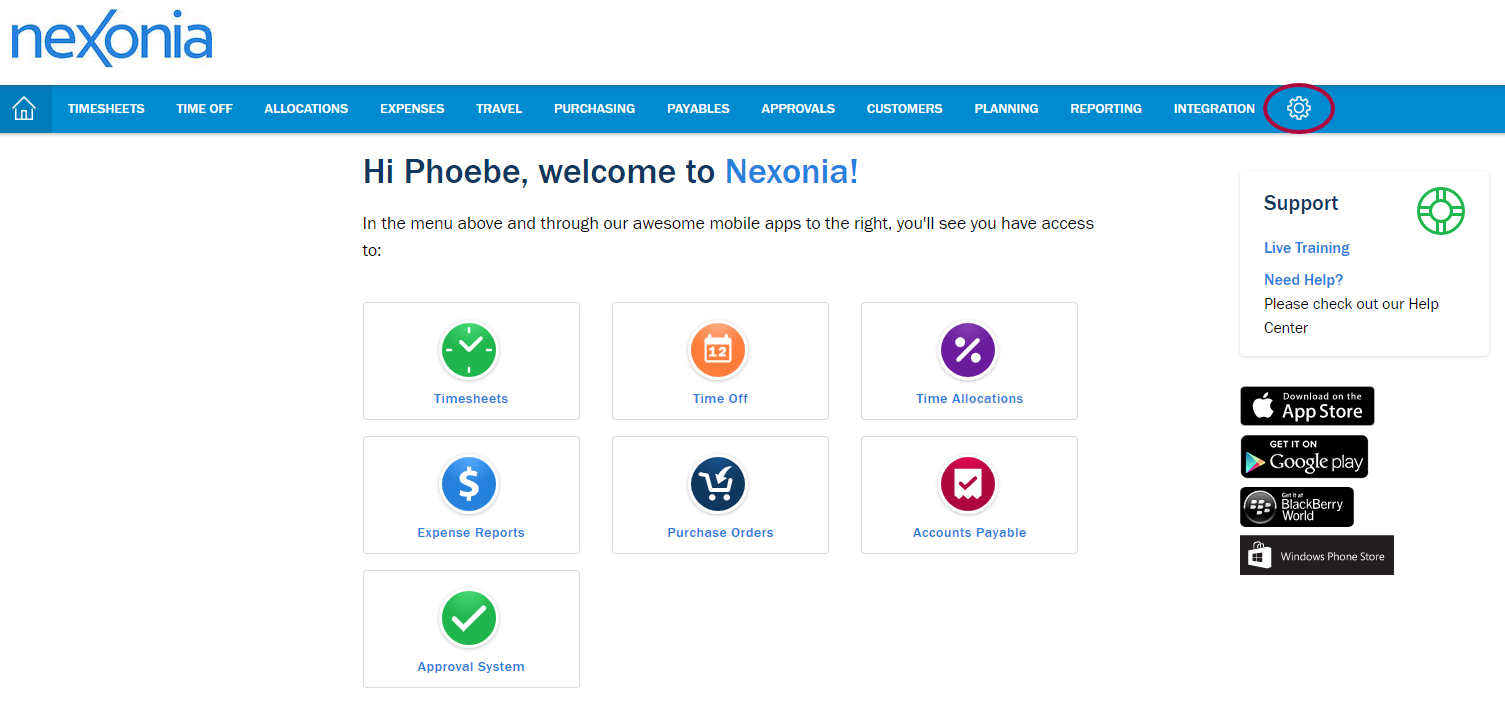The height and width of the screenshot is (704, 1505).
Task: Open the settings gear icon
Action: click(1298, 108)
